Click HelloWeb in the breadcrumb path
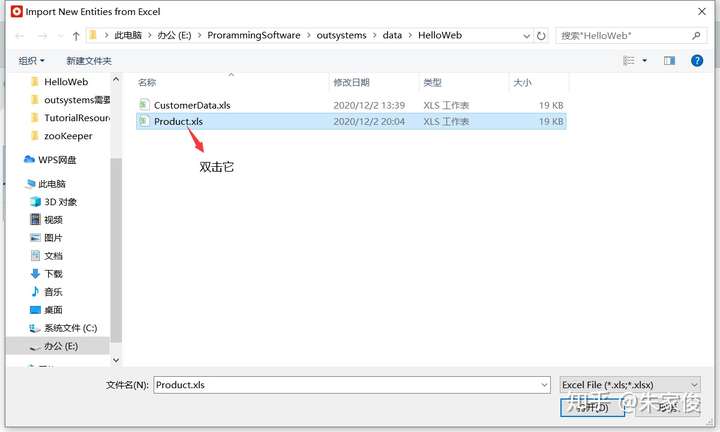This screenshot has height=432, width=720. tap(440, 35)
